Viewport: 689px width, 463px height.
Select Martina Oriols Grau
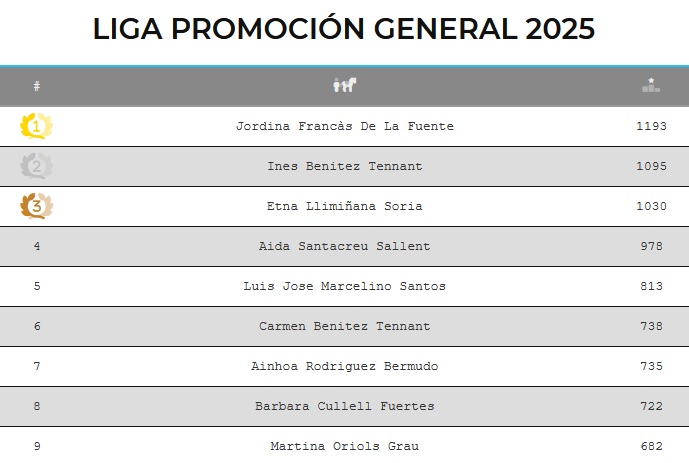tap(345, 446)
